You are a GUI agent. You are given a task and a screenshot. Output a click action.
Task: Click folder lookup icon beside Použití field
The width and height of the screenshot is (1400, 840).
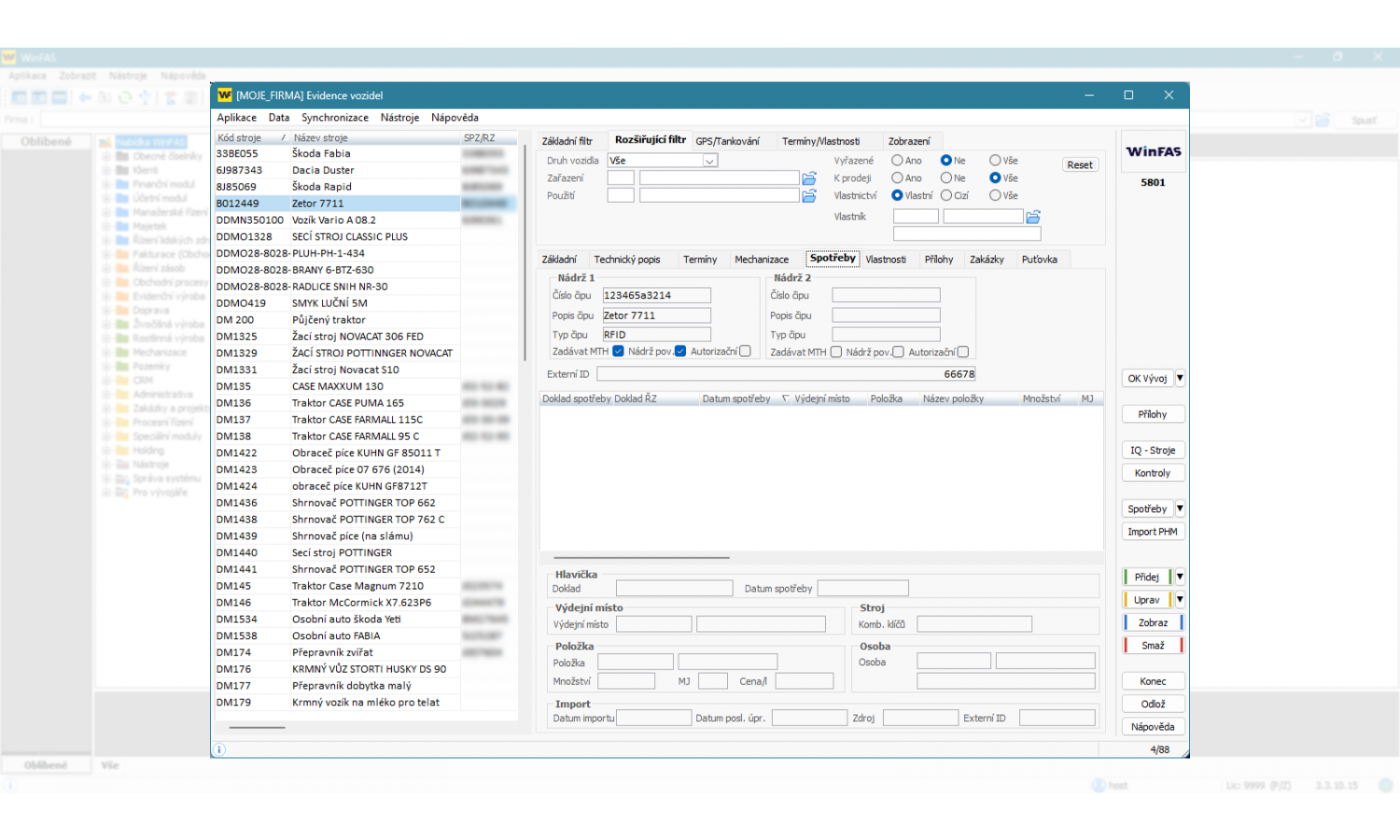point(809,196)
